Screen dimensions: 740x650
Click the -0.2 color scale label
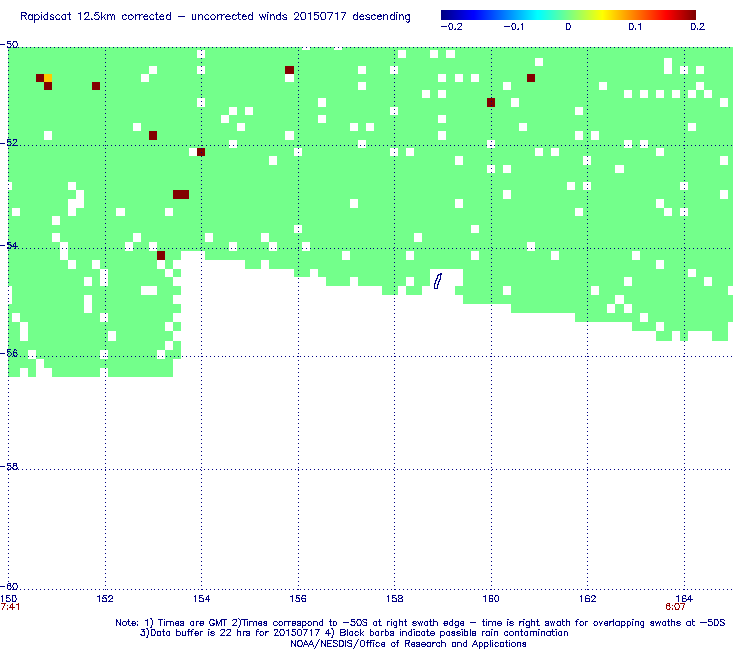click(x=452, y=27)
